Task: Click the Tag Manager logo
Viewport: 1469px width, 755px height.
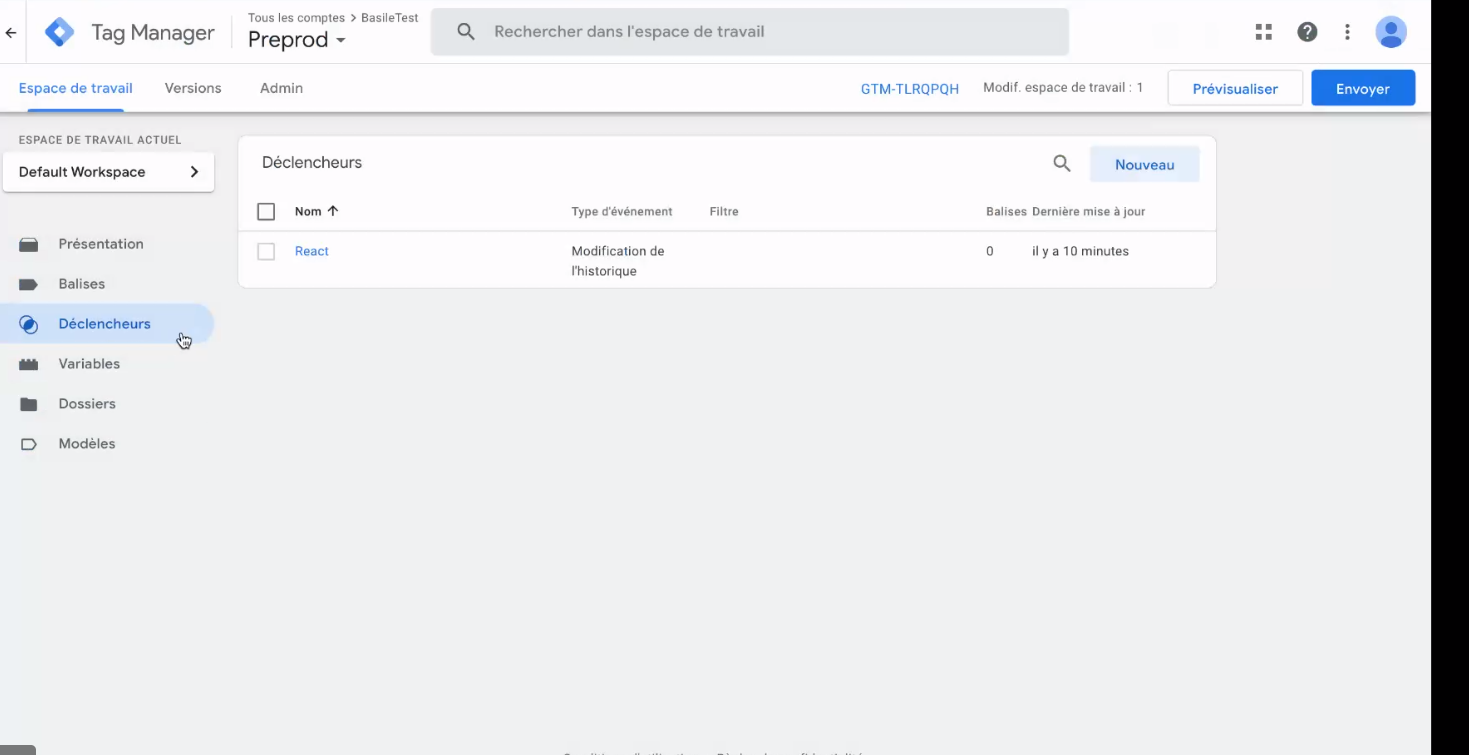Action: click(60, 32)
